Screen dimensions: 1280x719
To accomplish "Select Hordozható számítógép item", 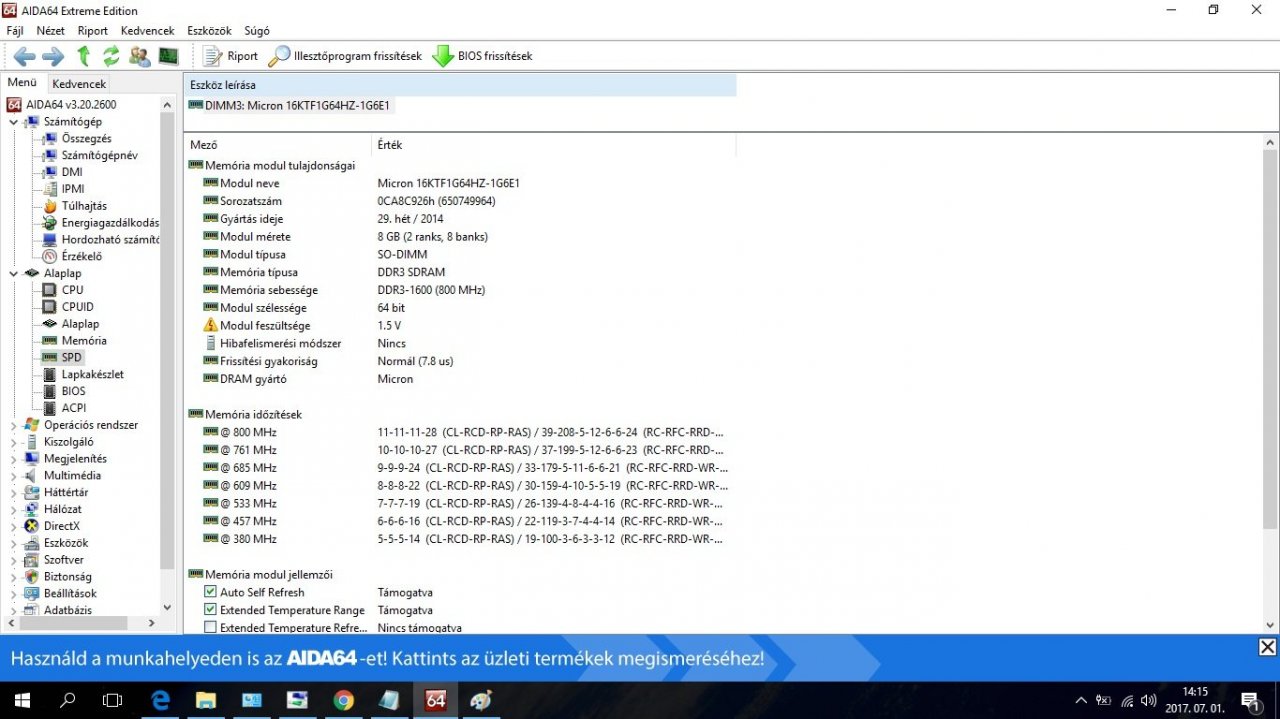I will pos(110,240).
